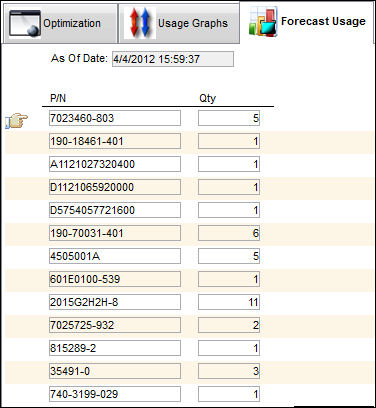Select part number 7023460-803 field
This screenshot has width=376, height=408.
click(x=115, y=118)
